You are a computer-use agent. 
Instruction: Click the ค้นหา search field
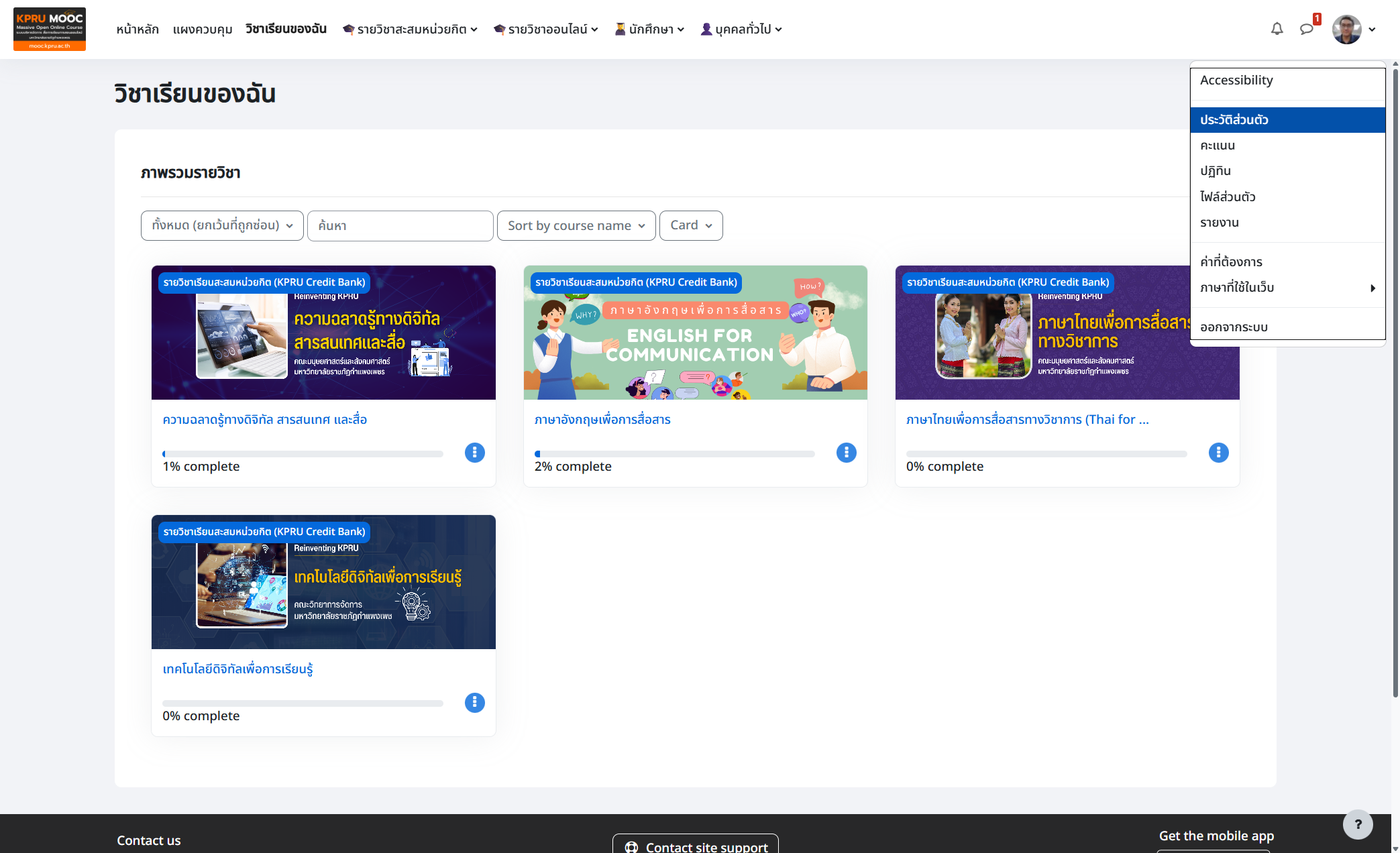click(400, 225)
